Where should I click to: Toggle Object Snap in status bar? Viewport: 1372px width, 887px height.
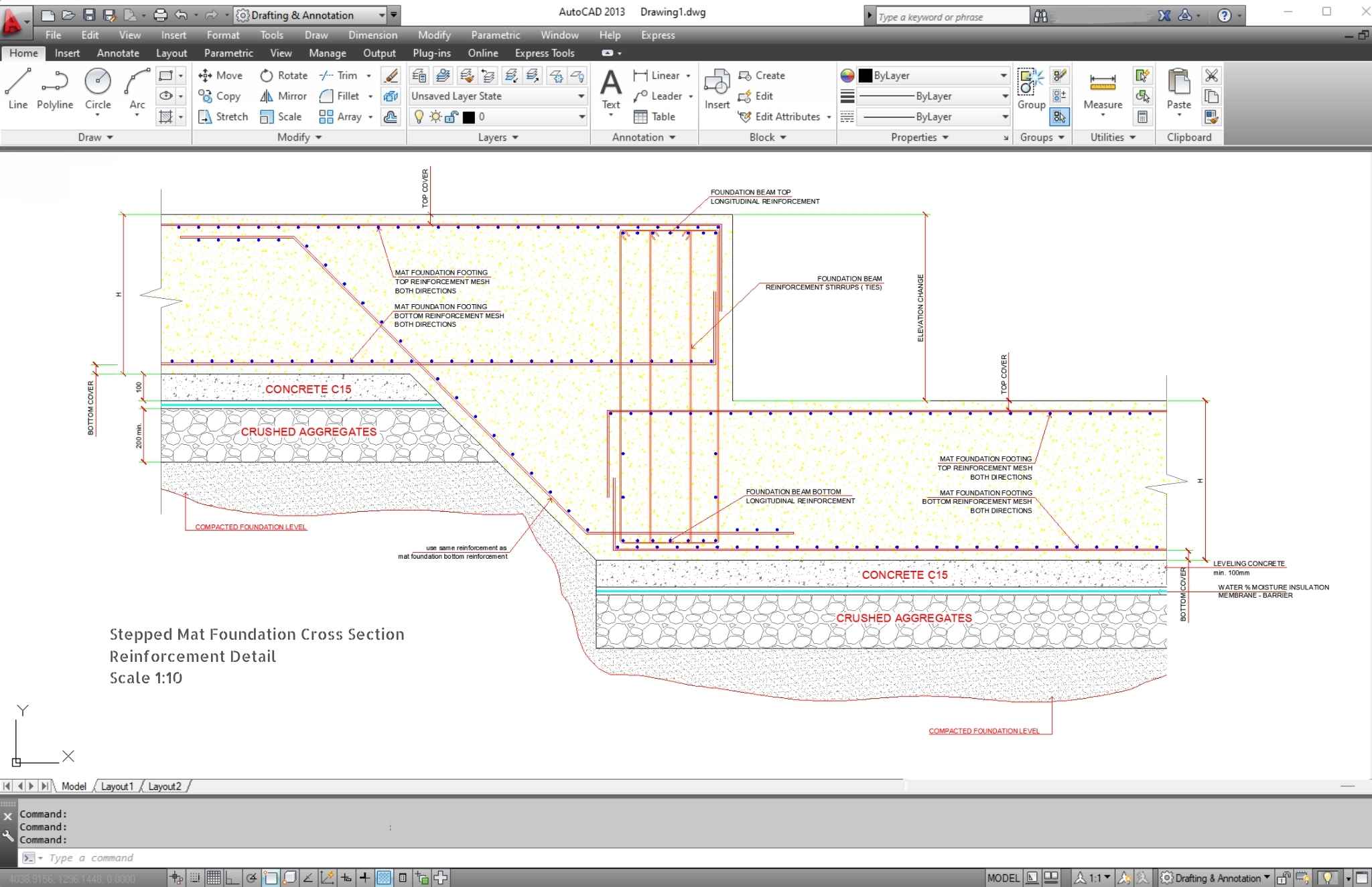271,878
